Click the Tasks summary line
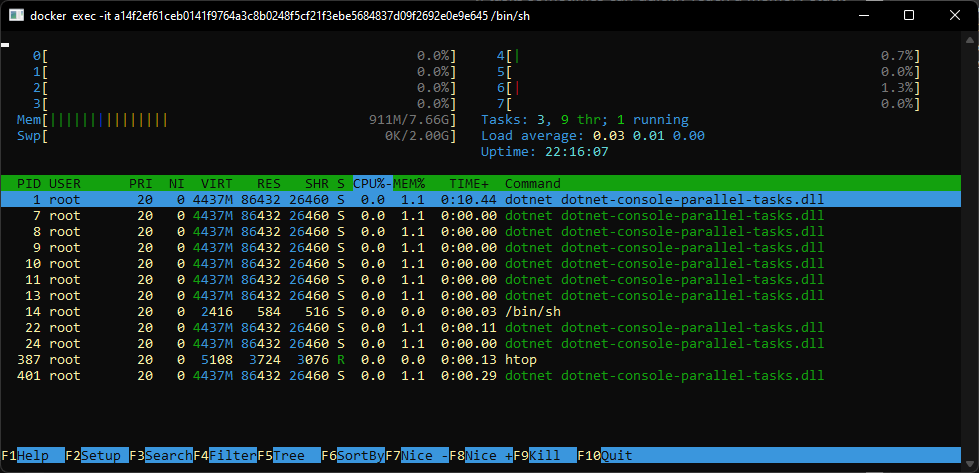Screen dimensions: 979x473 (x=585, y=120)
